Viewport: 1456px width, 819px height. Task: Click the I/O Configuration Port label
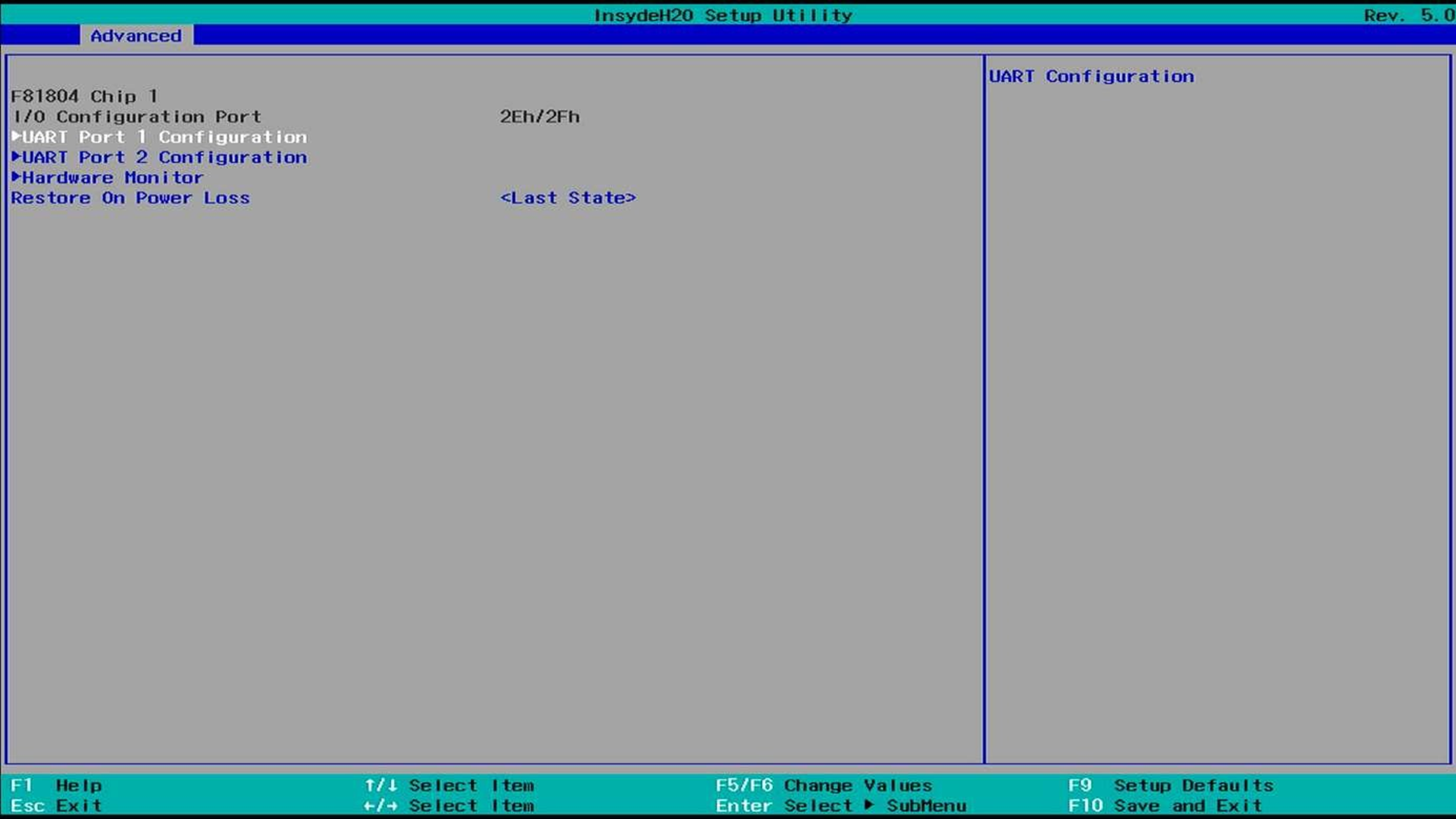coord(137,116)
